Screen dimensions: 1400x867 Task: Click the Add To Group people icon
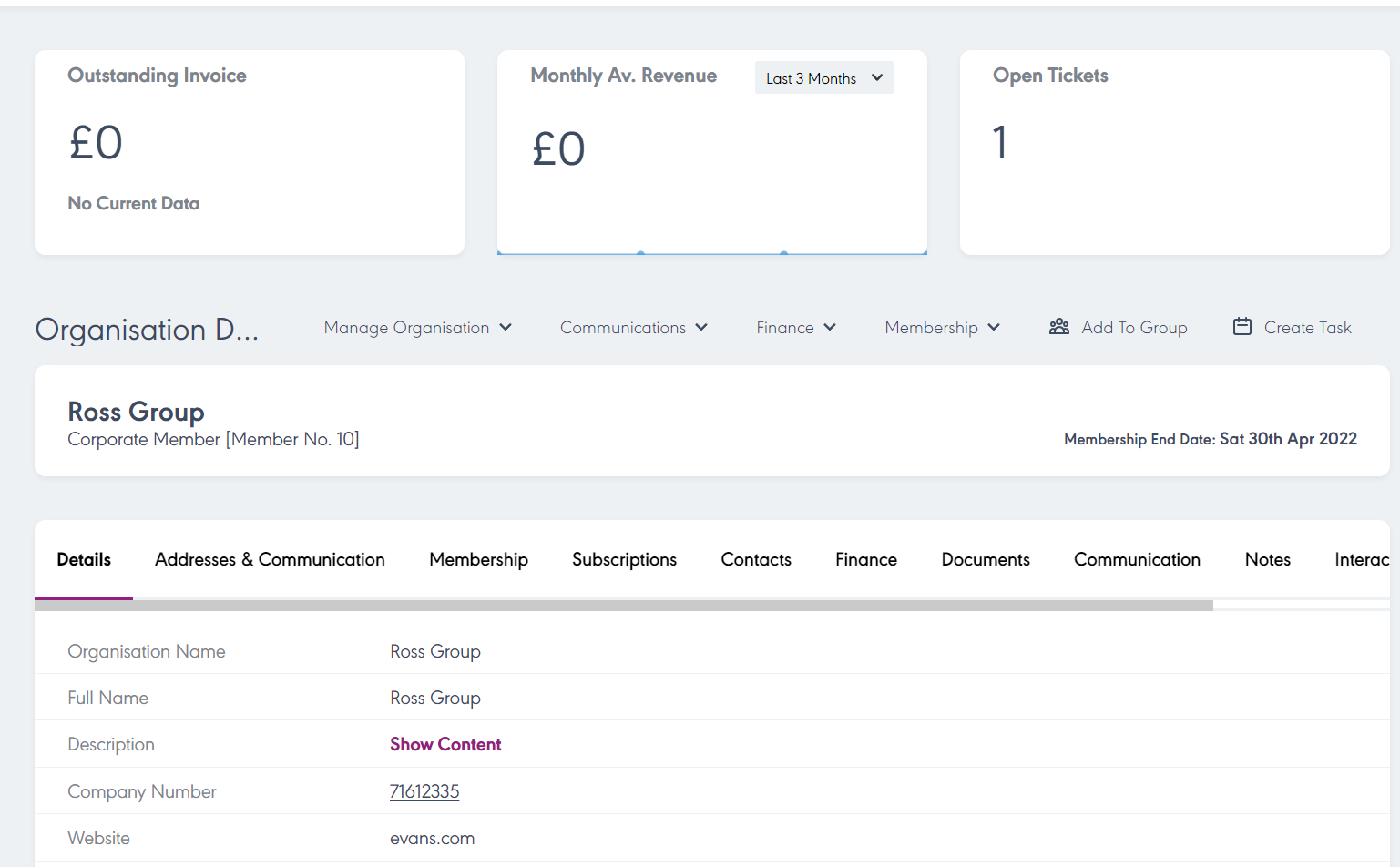(x=1058, y=327)
